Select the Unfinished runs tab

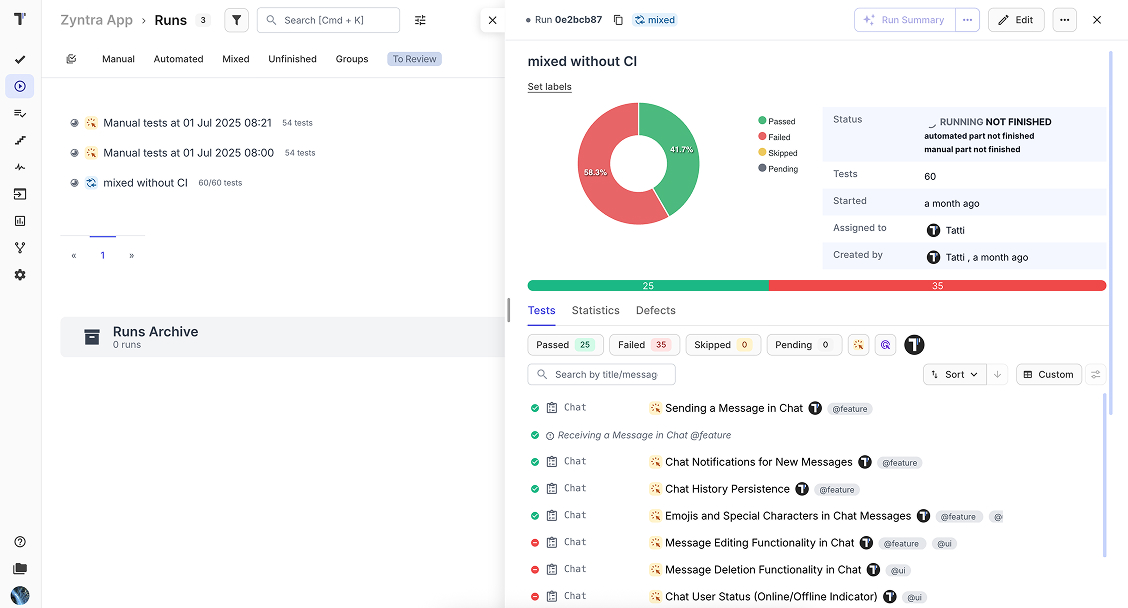click(292, 59)
